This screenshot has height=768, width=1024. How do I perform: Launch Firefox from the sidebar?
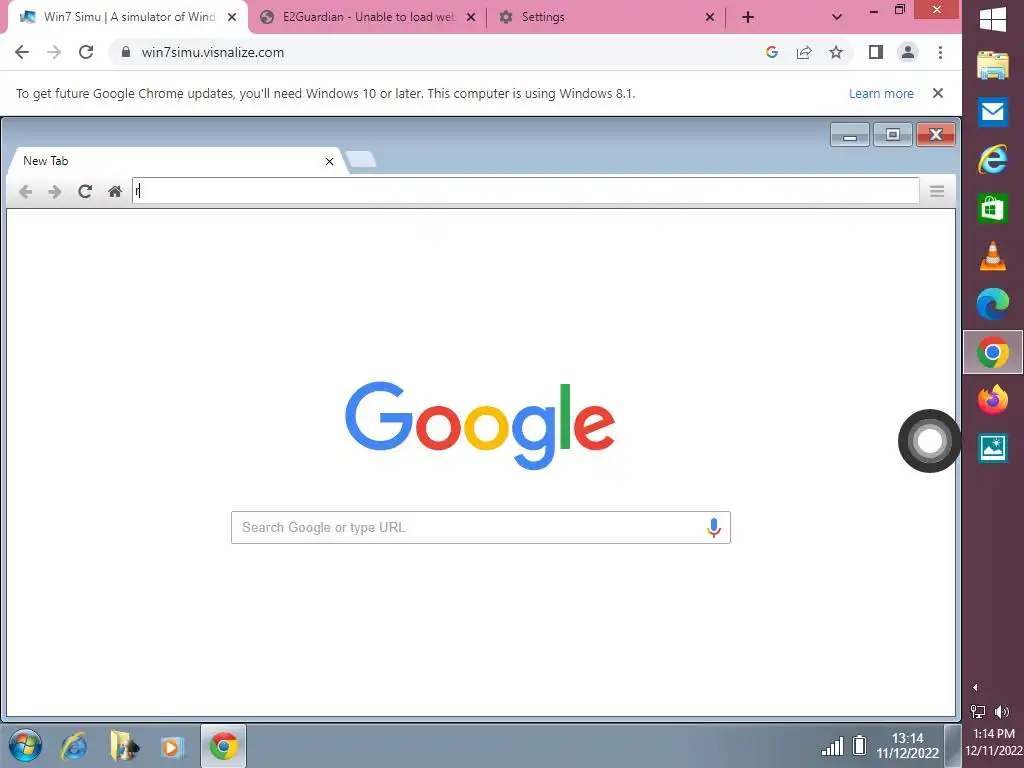pos(993,400)
